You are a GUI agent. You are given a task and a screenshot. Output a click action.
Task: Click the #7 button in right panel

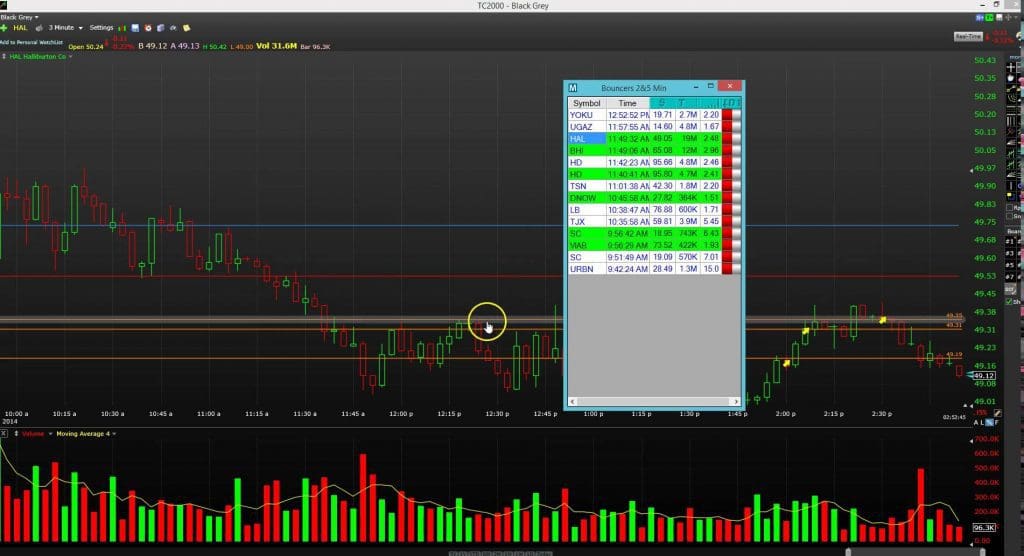click(x=1011, y=277)
